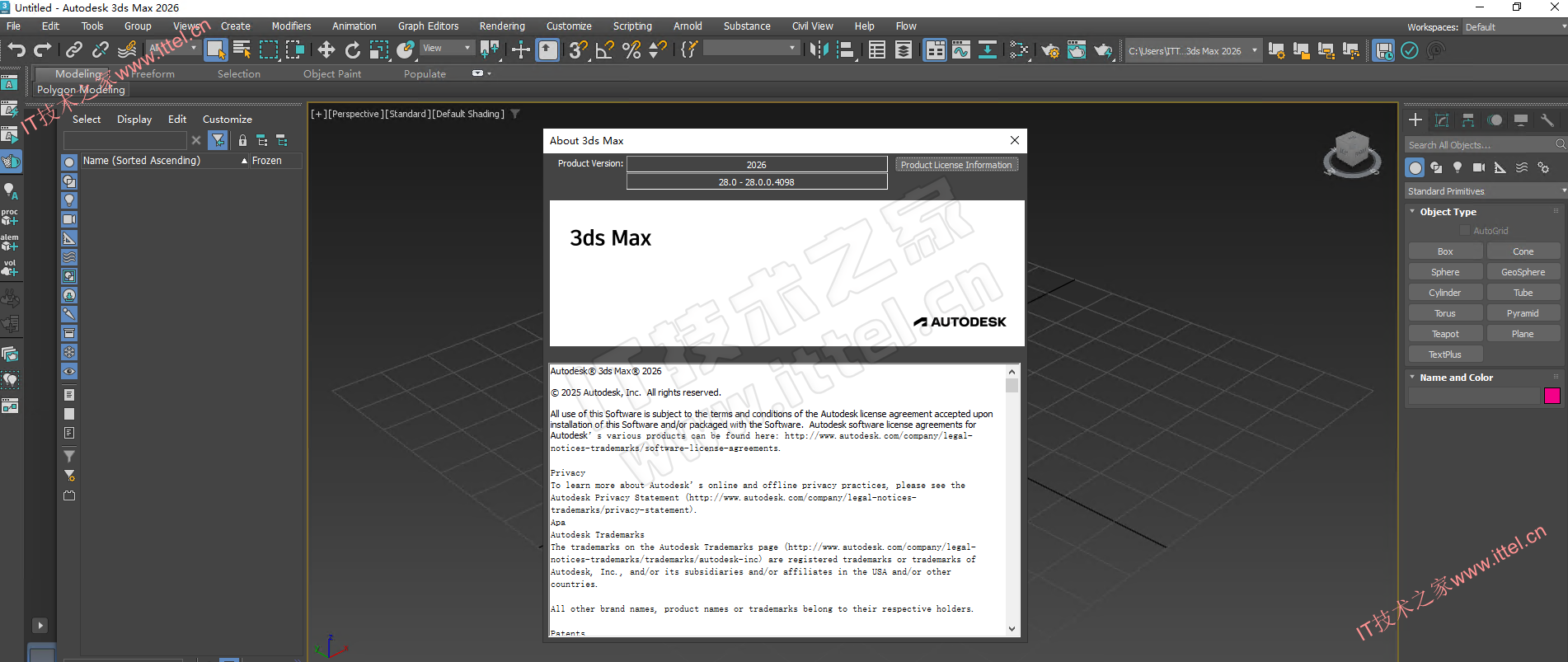Switch to the Freeform ribbon tab
This screenshot has width=1568, height=662.
tap(153, 74)
